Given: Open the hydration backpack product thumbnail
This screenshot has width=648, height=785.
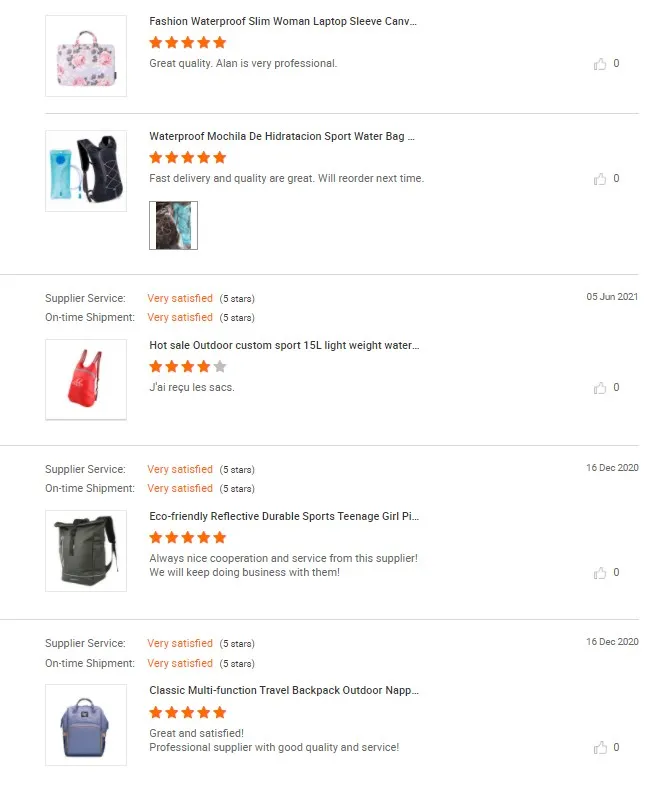Looking at the screenshot, I should pos(86,171).
